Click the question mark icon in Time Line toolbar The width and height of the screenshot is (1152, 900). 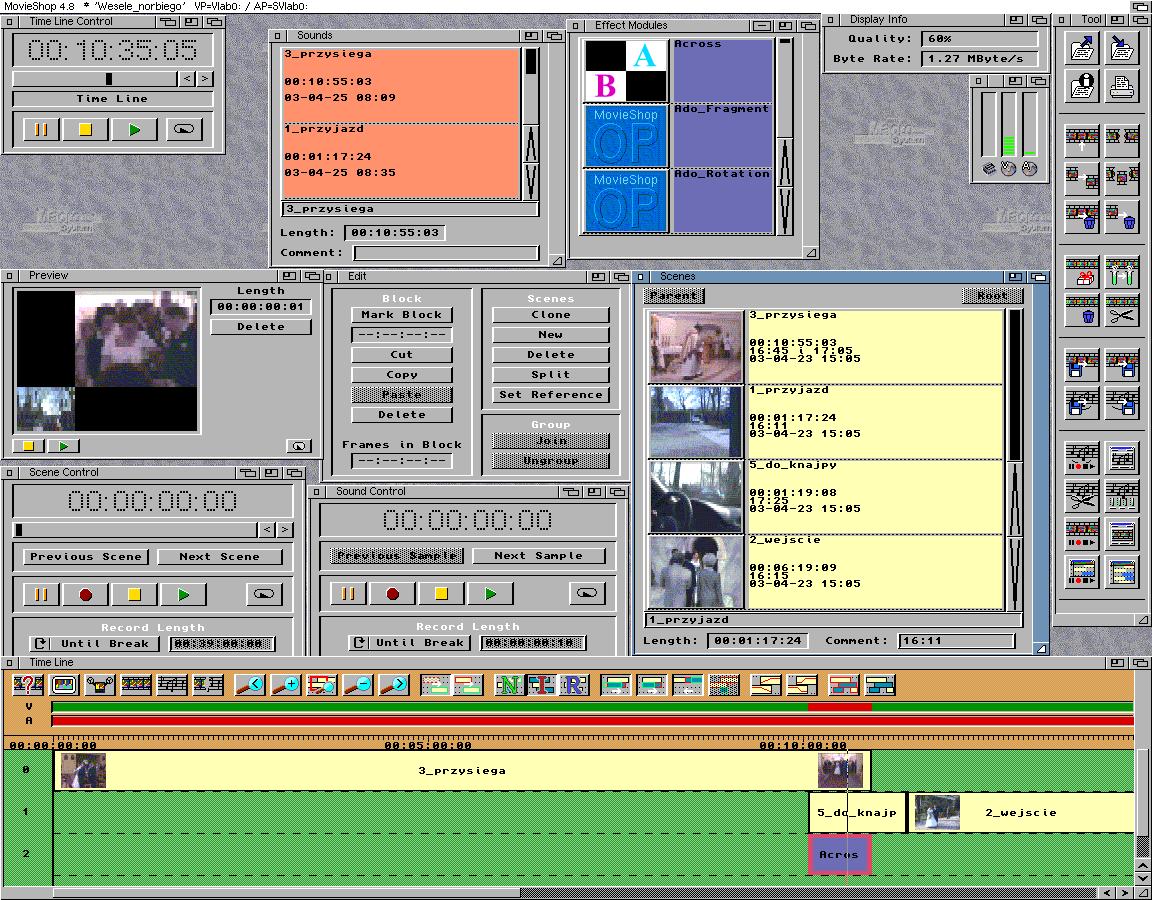[x=28, y=685]
